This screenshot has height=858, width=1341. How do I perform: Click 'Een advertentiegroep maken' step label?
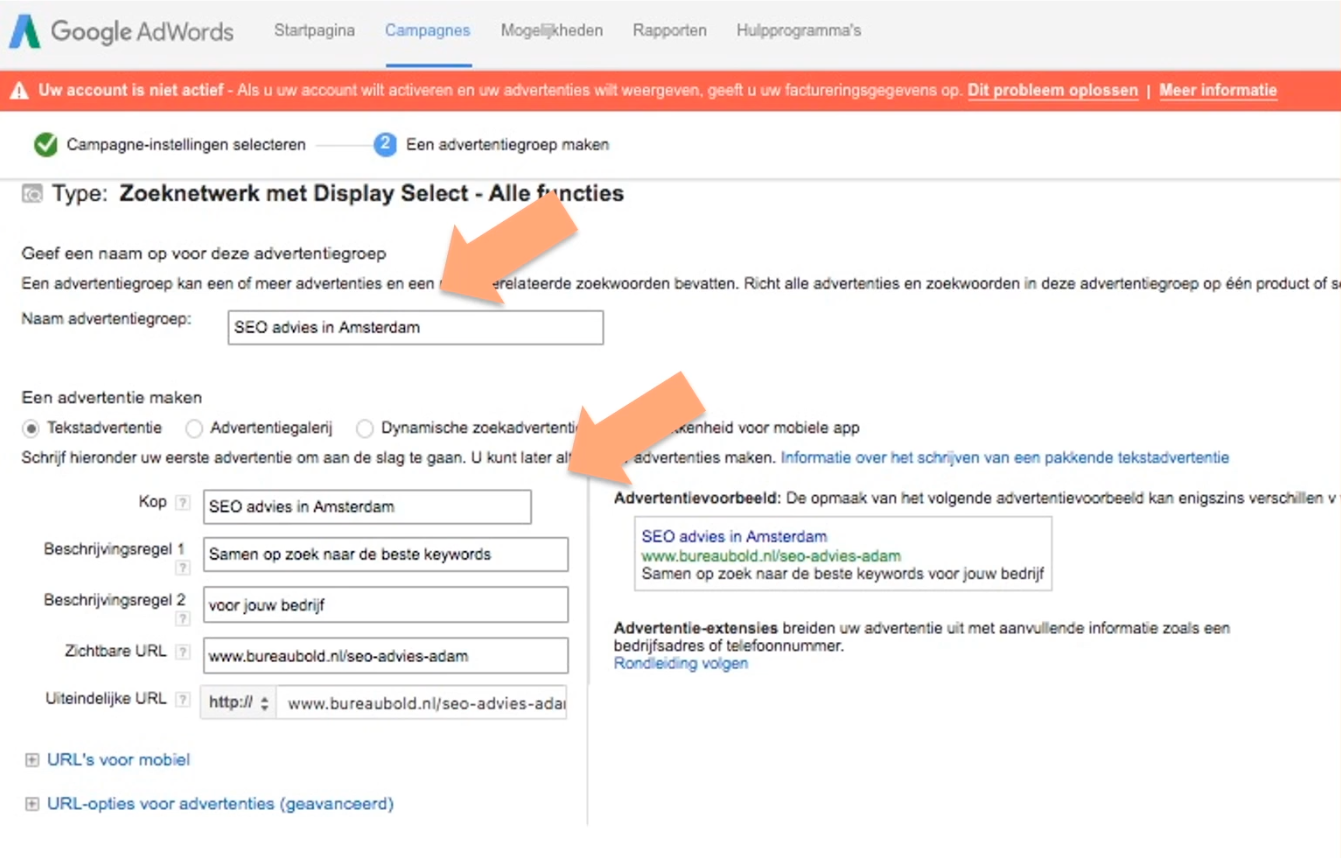pos(507,145)
